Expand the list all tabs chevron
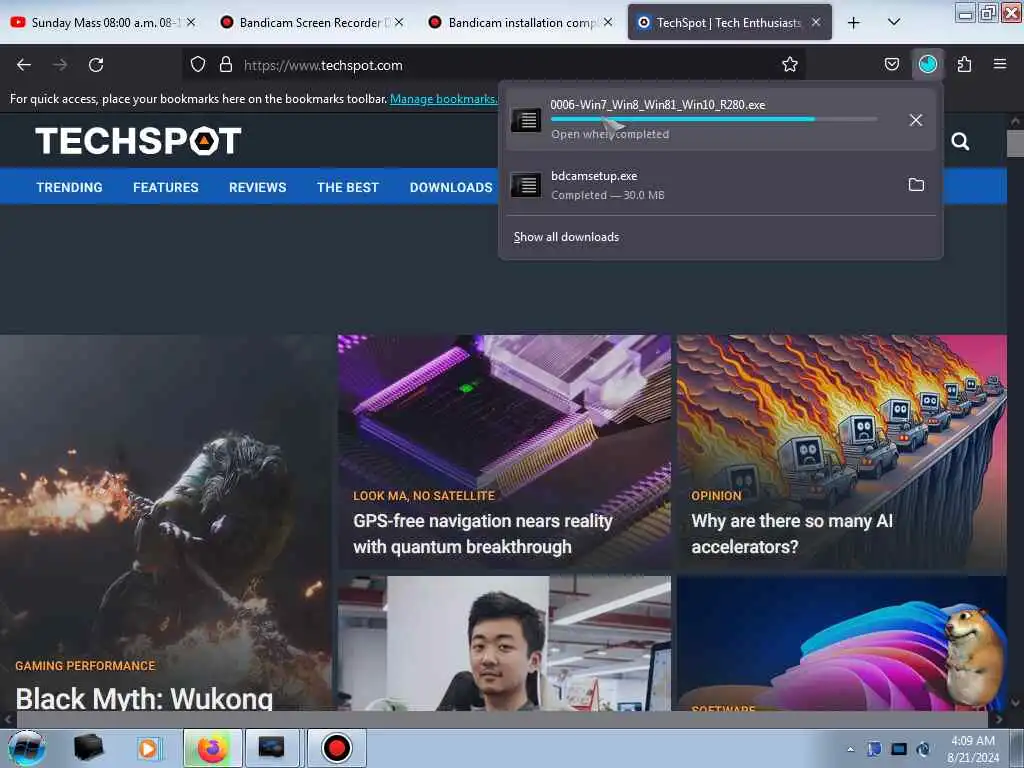Screen dimensions: 1024x768 click(x=894, y=22)
